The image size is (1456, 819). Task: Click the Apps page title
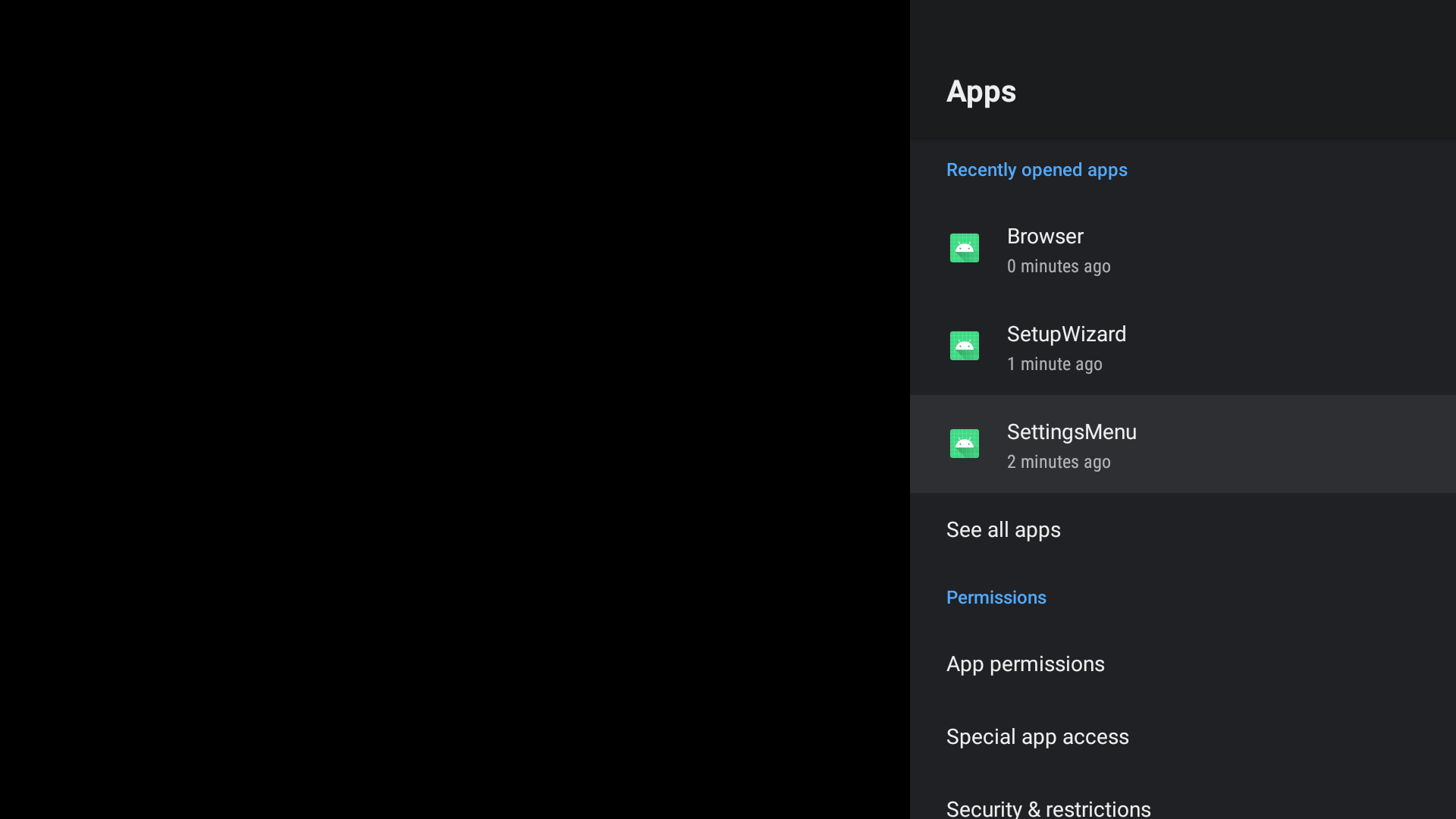pos(981,92)
